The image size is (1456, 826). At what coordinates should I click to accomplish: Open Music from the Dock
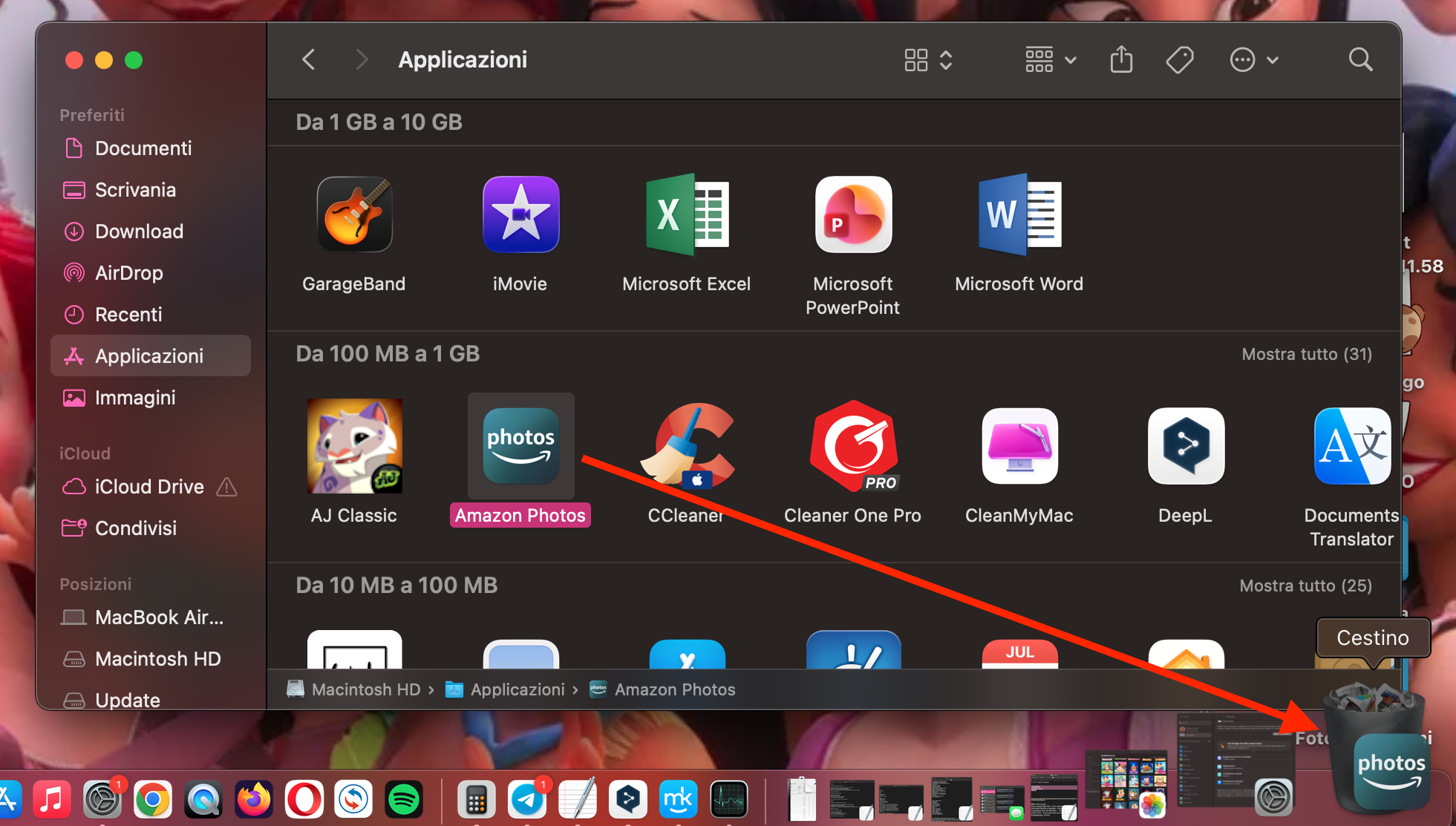(x=52, y=799)
